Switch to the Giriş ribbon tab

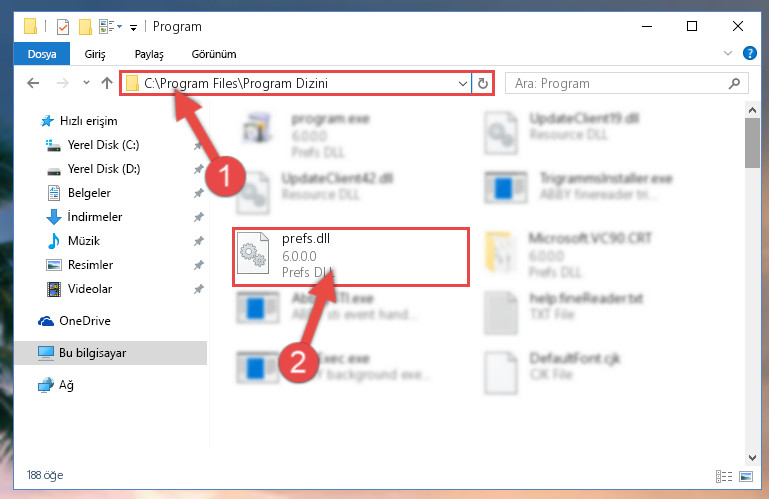click(x=95, y=54)
